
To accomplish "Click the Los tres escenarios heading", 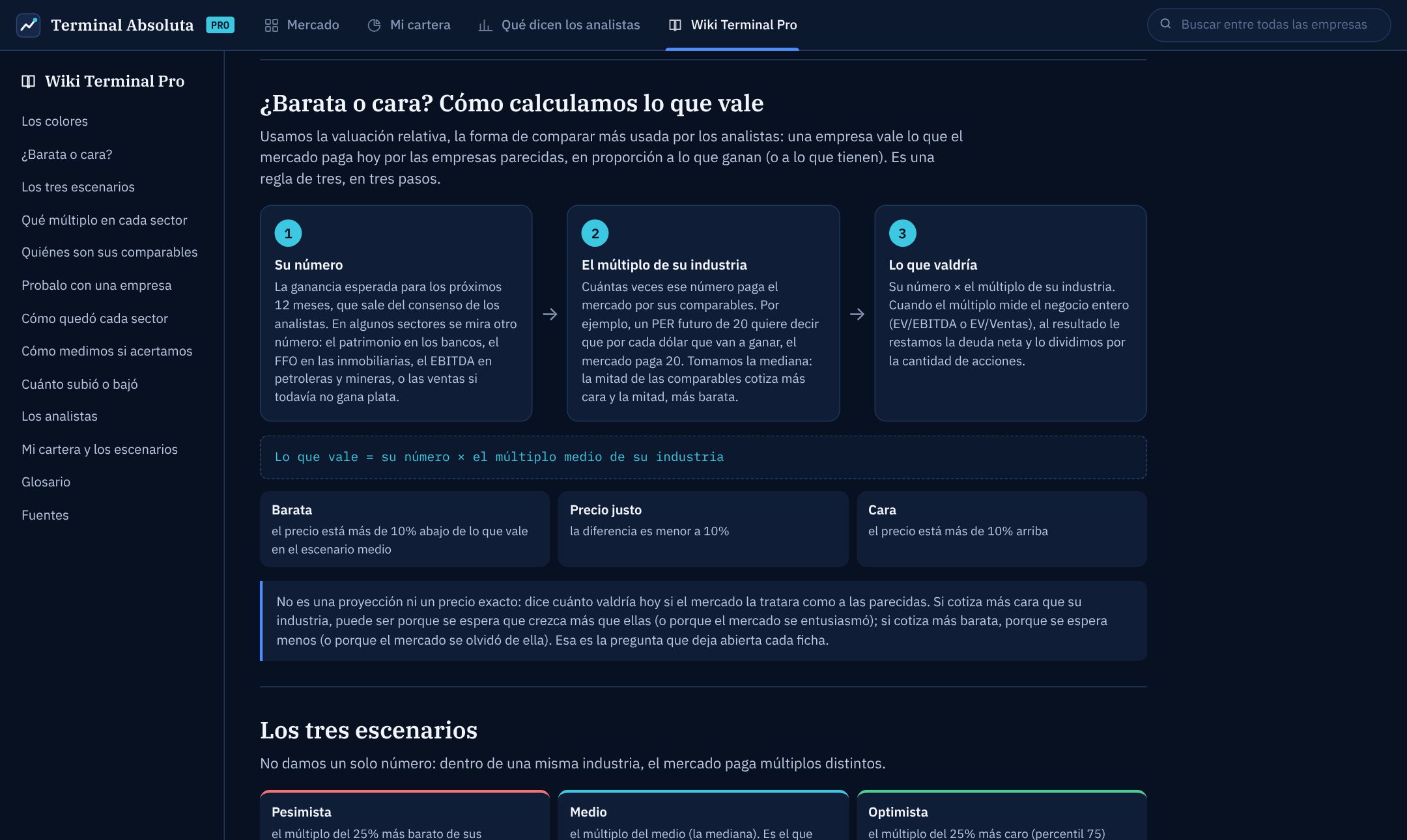I will point(369,730).
